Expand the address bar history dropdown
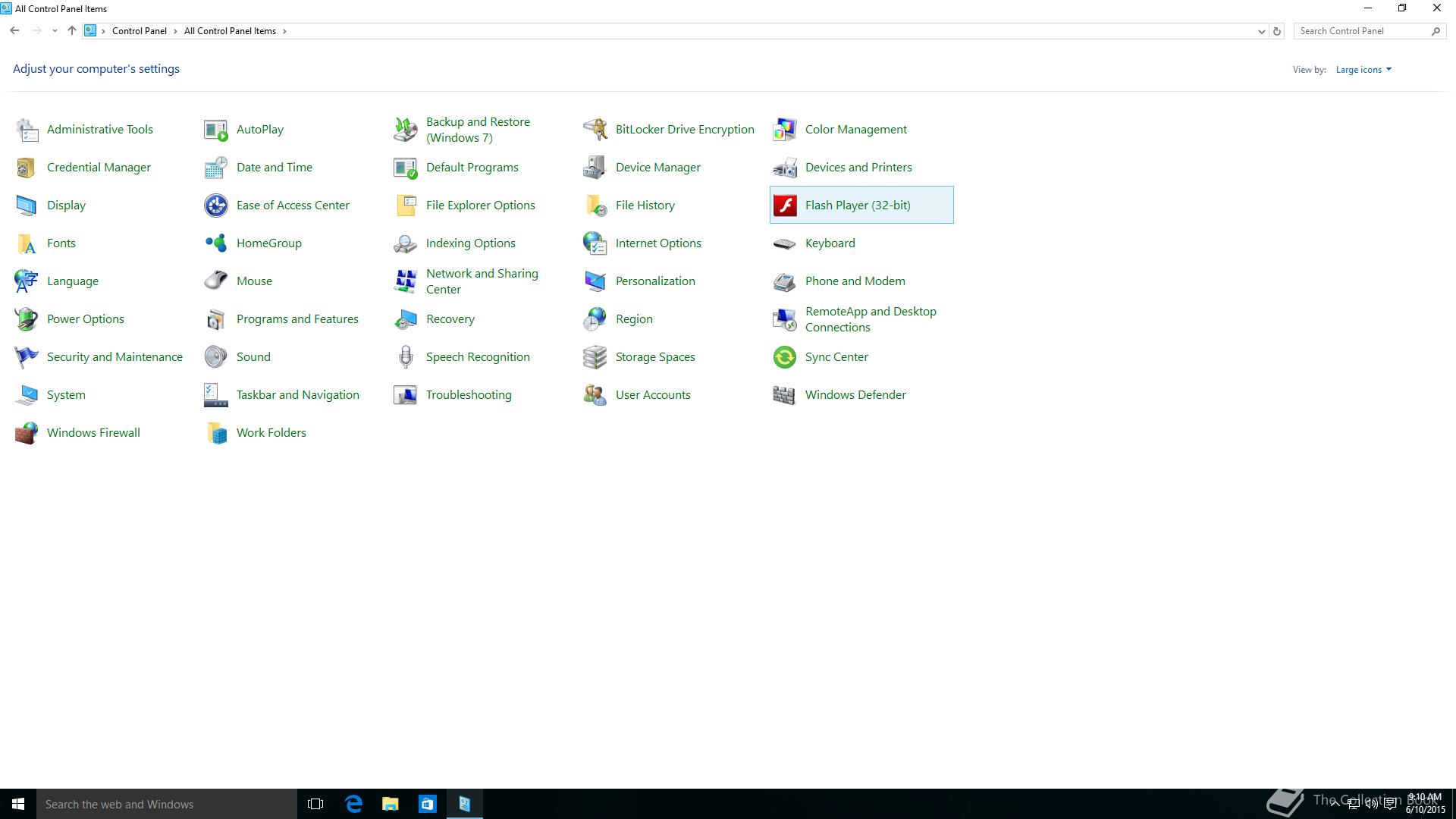 (1261, 31)
